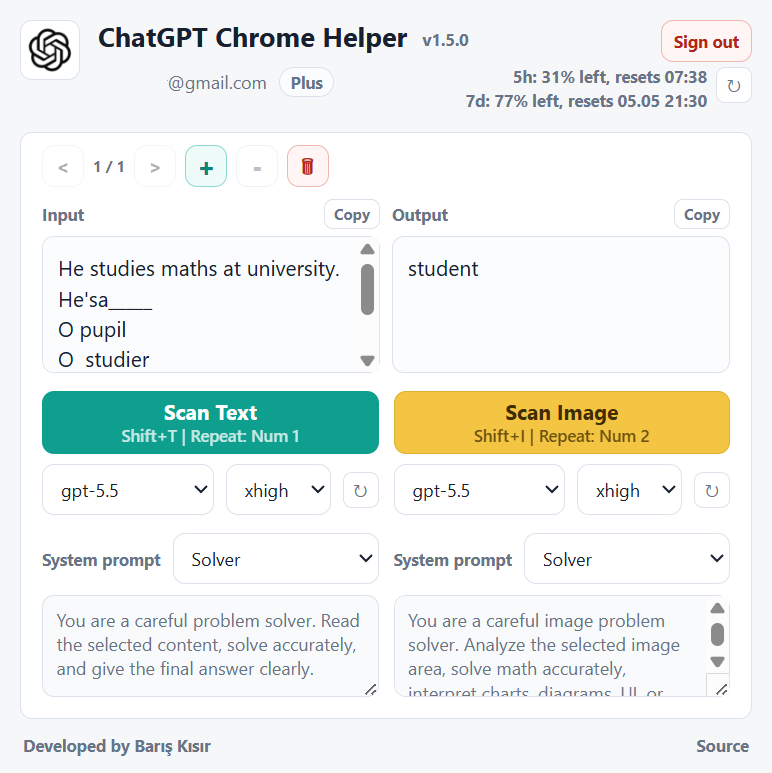The height and width of the screenshot is (773, 772).
Task: Open the Scan Text model dropdown gpt-5.5
Action: (128, 490)
